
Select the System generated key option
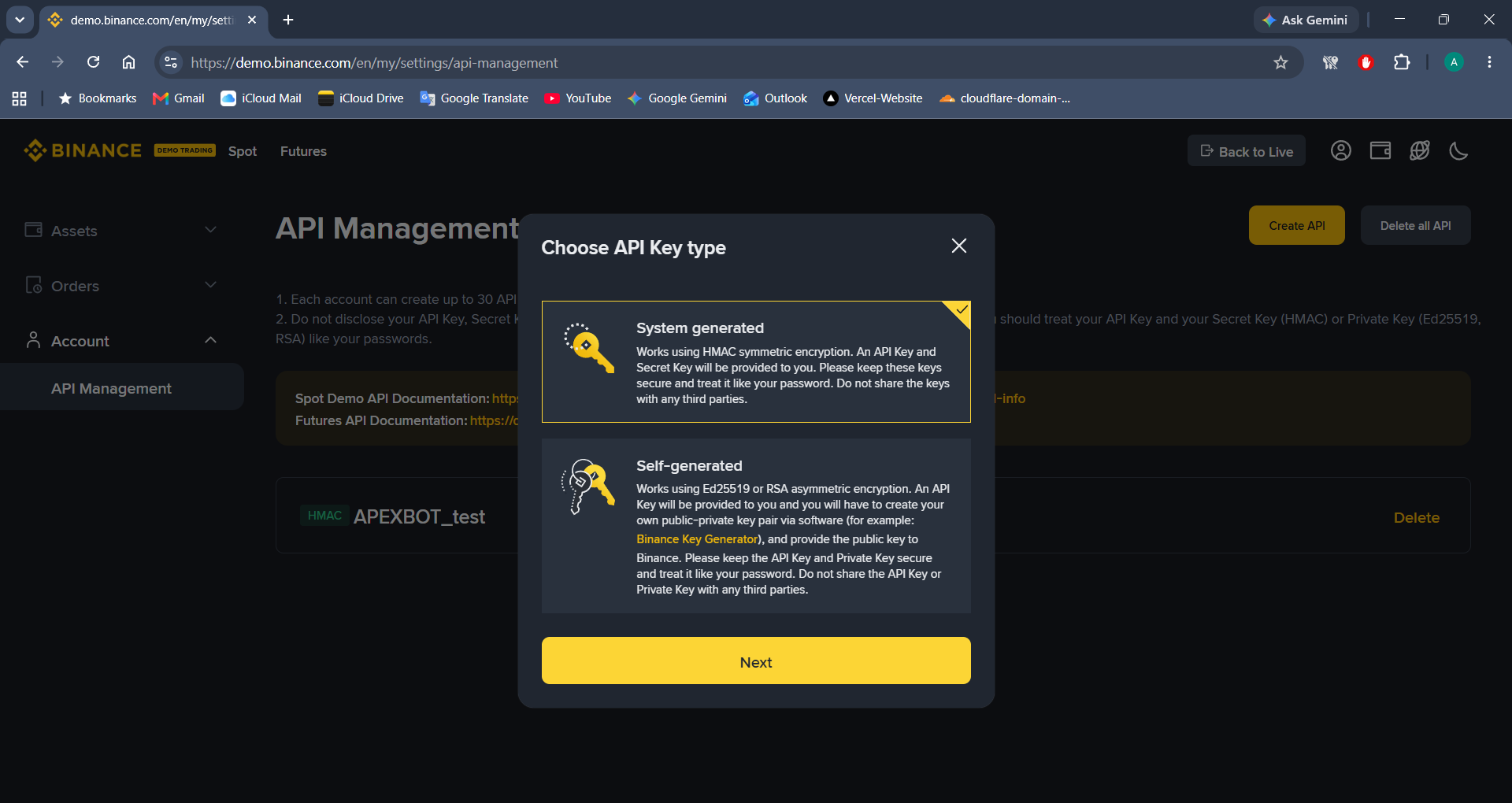click(756, 362)
